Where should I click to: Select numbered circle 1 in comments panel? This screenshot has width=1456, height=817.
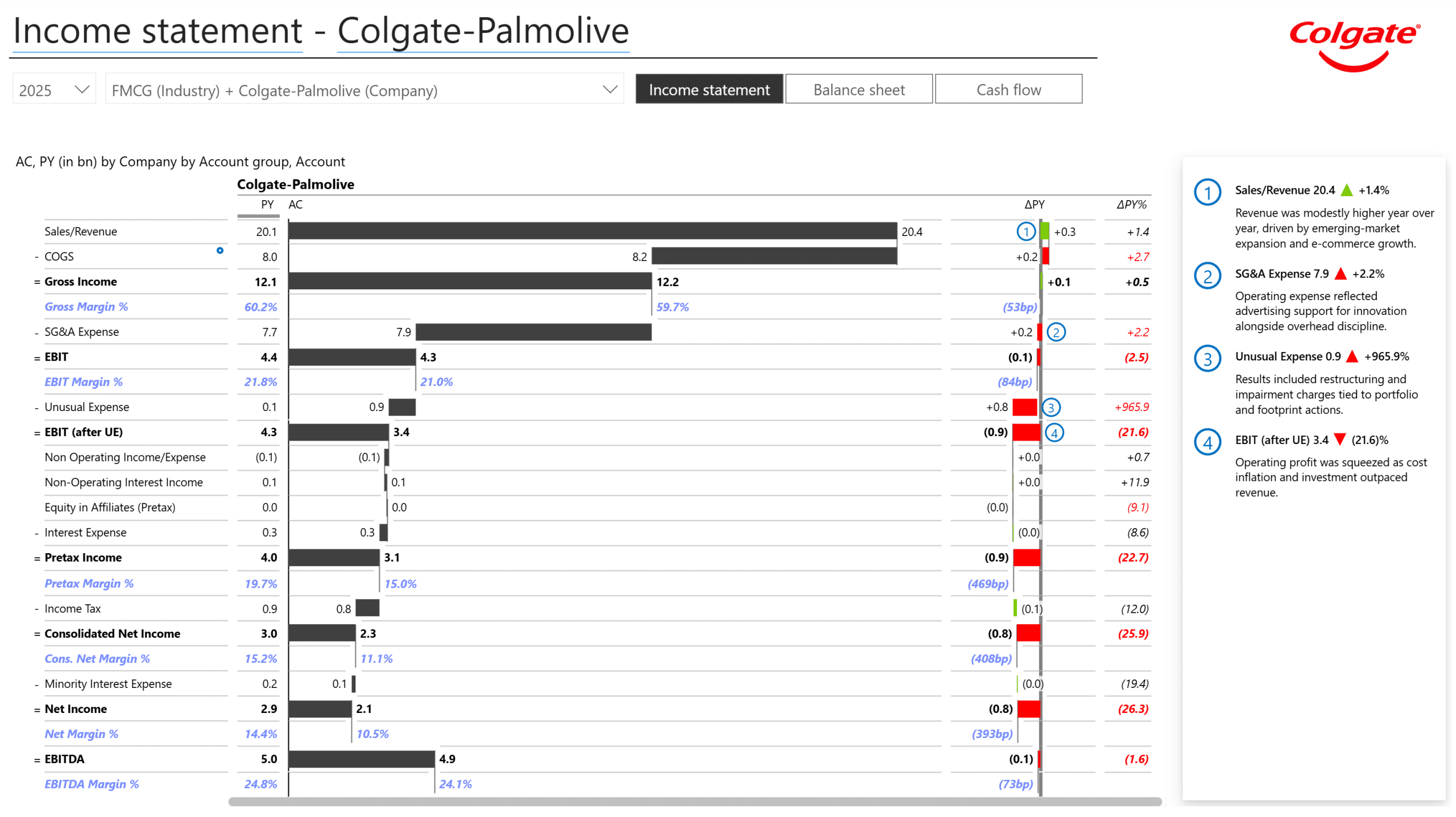coord(1207,192)
